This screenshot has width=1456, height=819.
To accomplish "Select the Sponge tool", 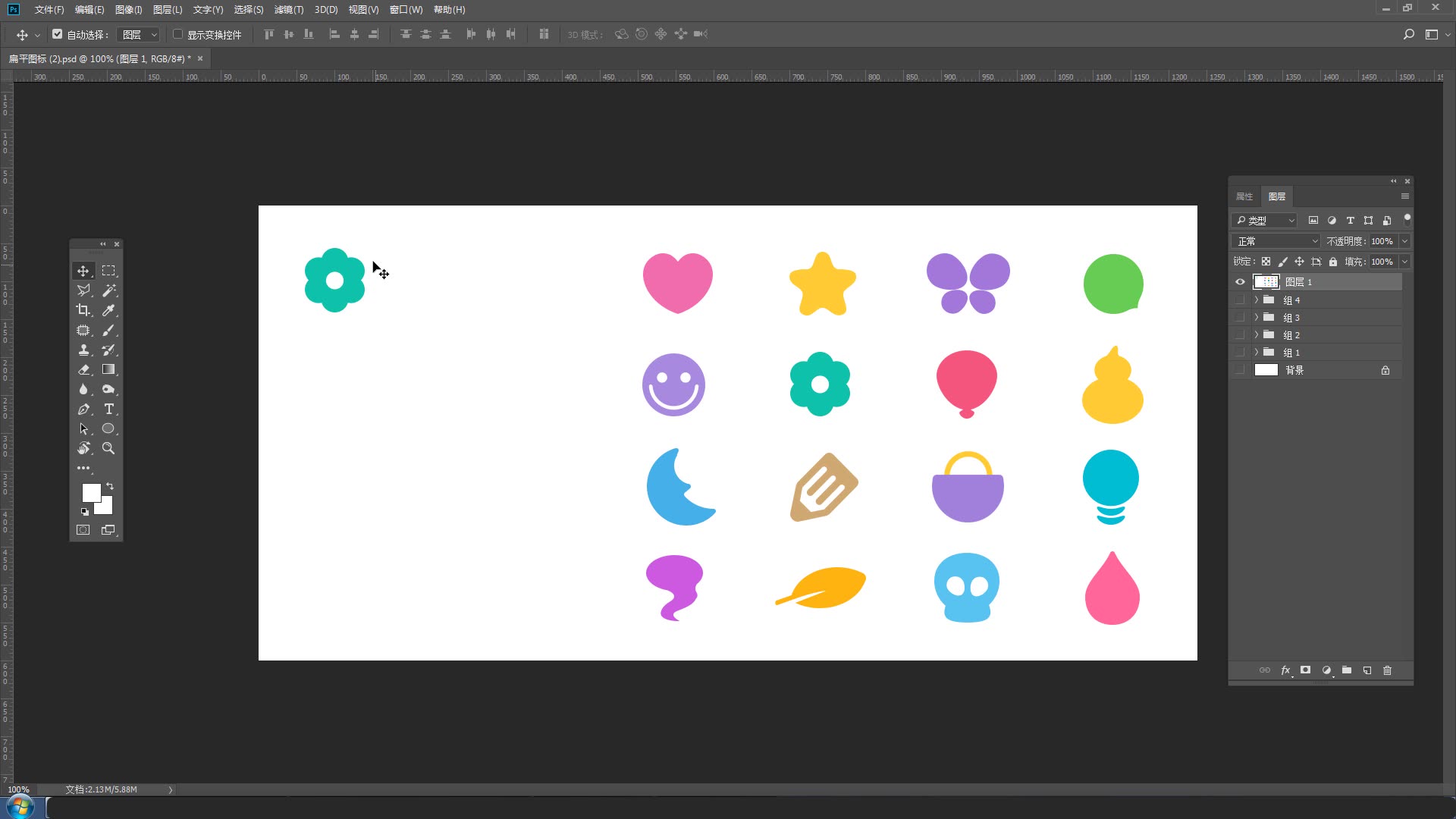I will 108,389.
